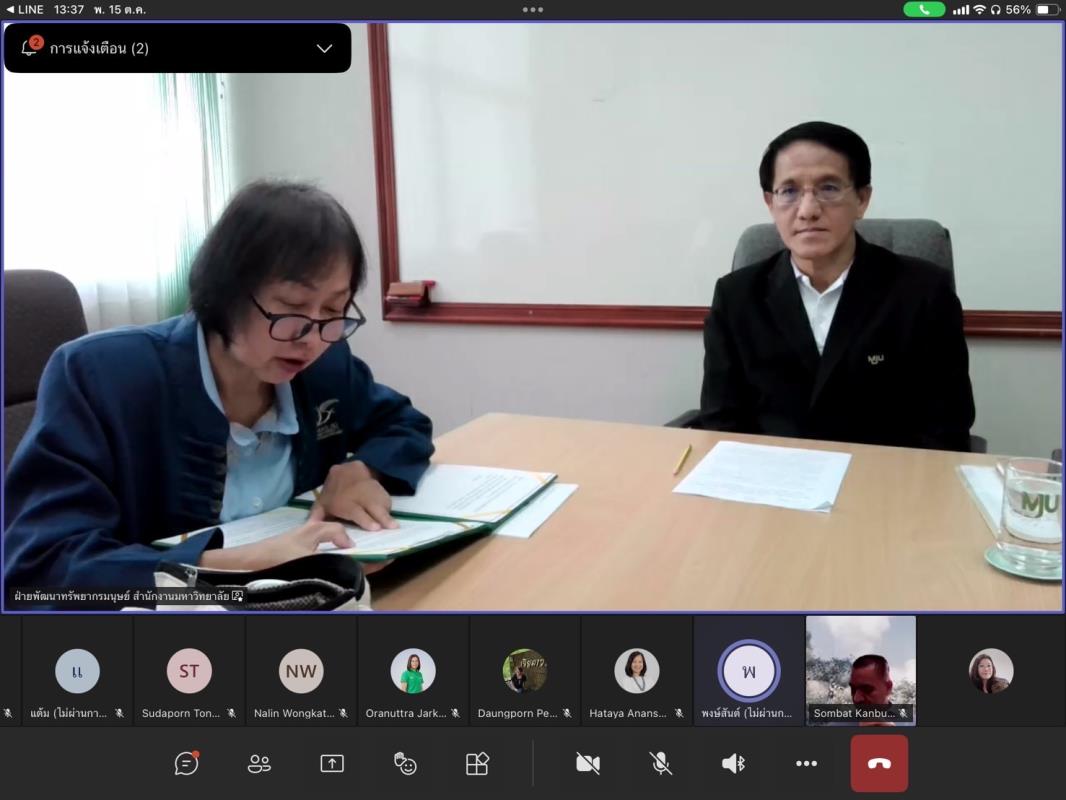1066x800 pixels.
Task: Open the apps grid icon
Action: (x=478, y=763)
